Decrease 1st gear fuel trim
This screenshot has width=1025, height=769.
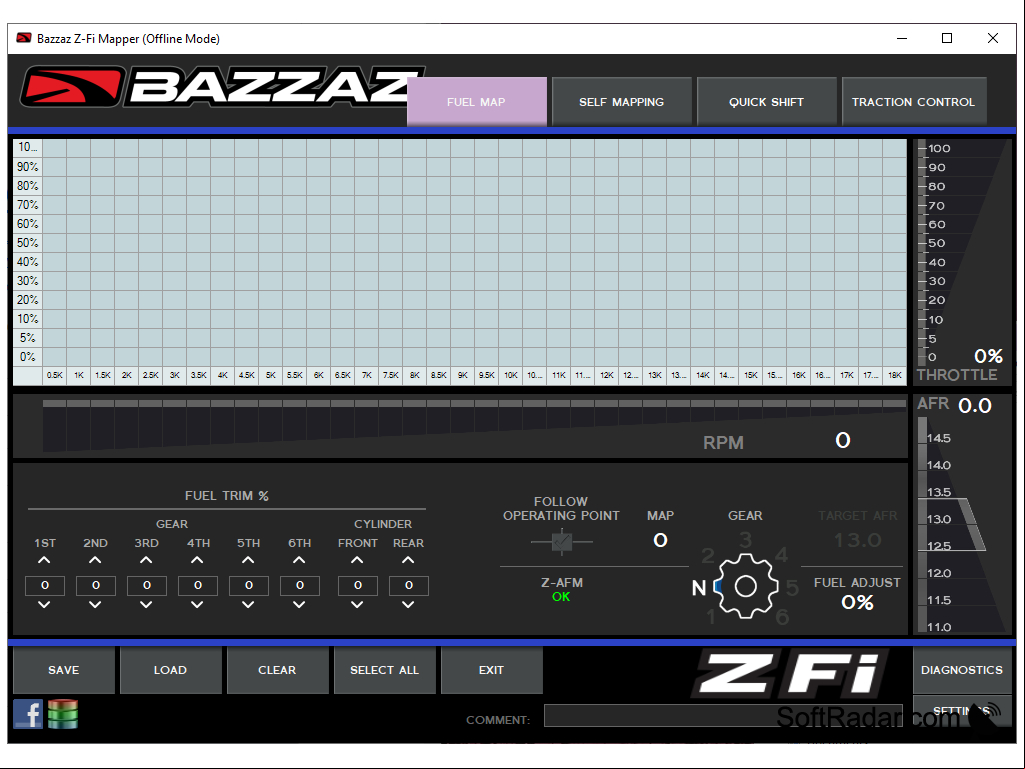(44, 605)
